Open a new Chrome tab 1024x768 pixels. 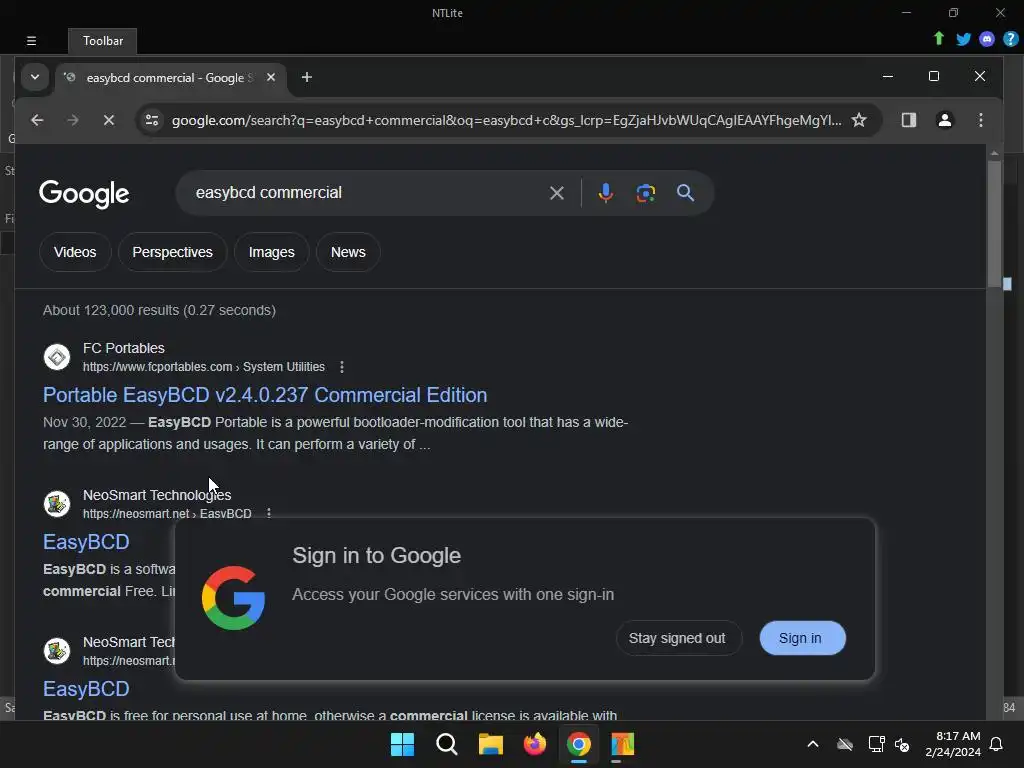(306, 77)
